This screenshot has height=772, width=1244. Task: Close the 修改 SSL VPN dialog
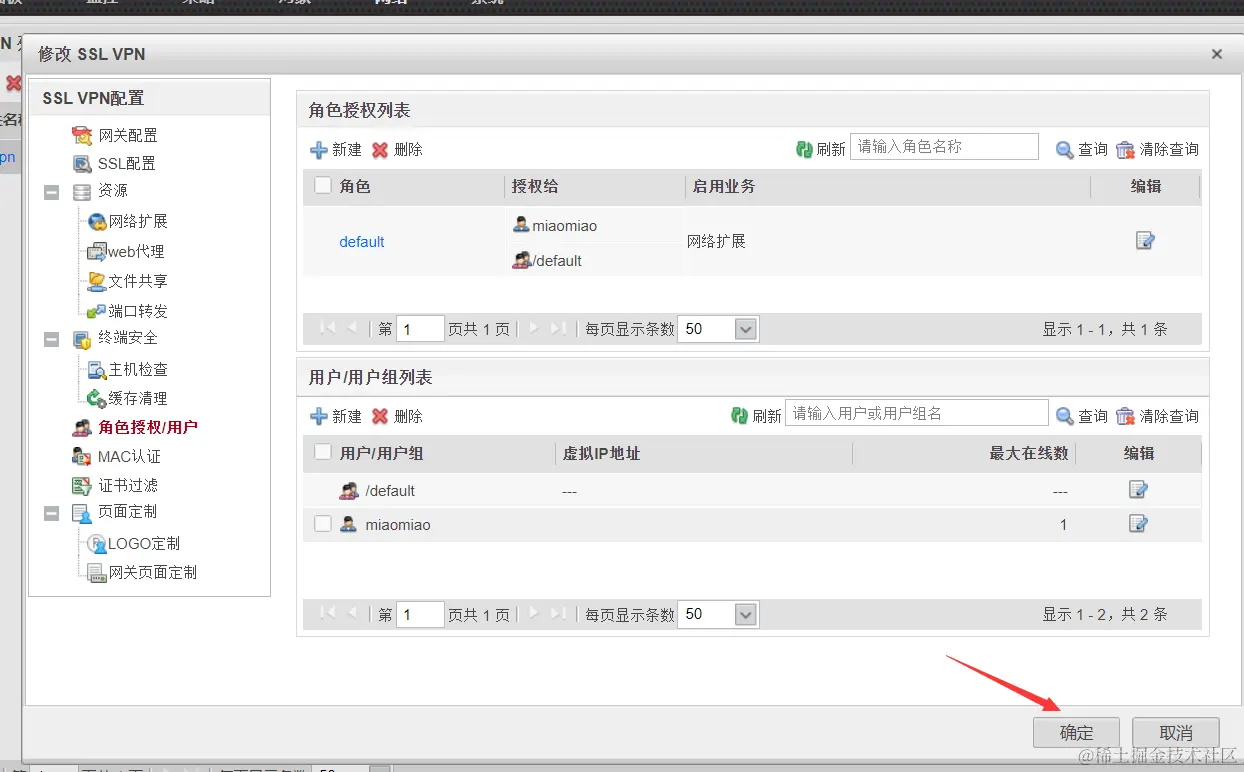[x=1217, y=55]
